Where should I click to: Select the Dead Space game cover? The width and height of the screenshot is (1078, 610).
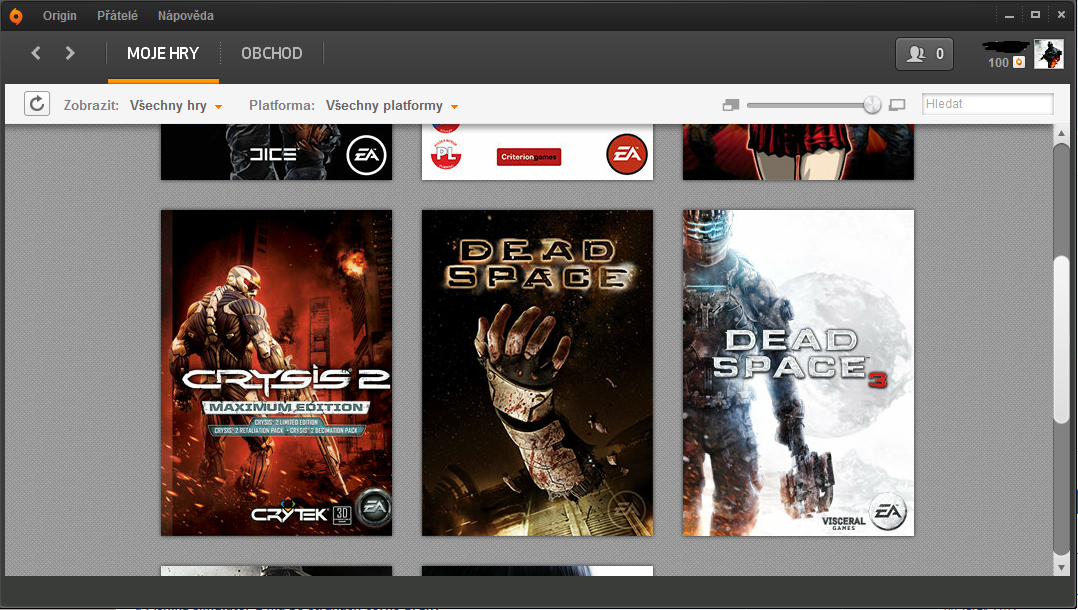(x=537, y=373)
